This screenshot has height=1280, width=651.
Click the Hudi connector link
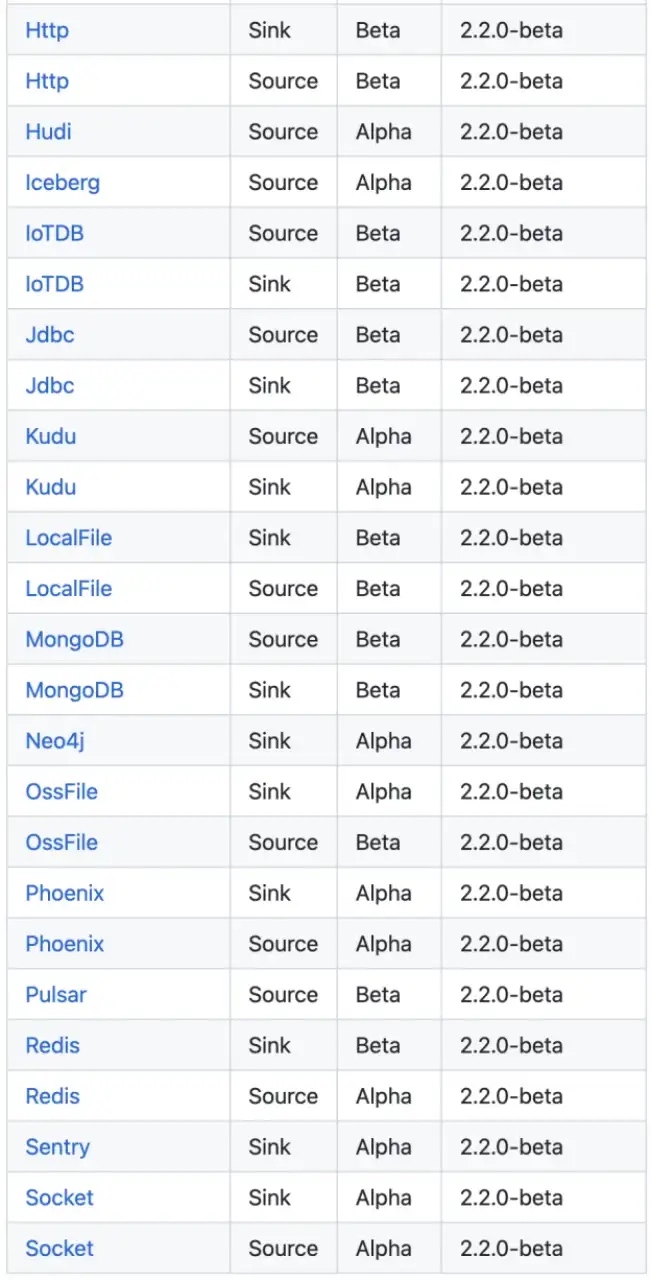pyautogui.click(x=48, y=132)
